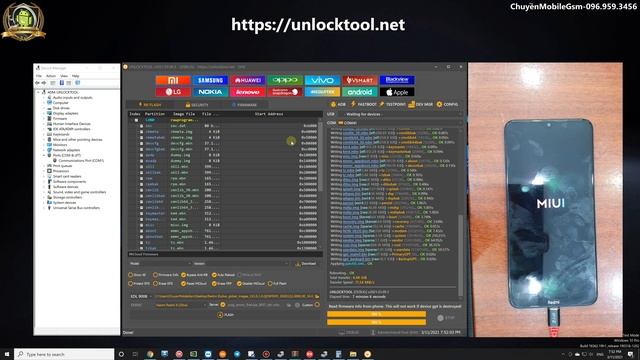This screenshot has width=640, height=360.
Task: Toggle the Bypass Anti-RB checkbox
Action: (x=183, y=275)
